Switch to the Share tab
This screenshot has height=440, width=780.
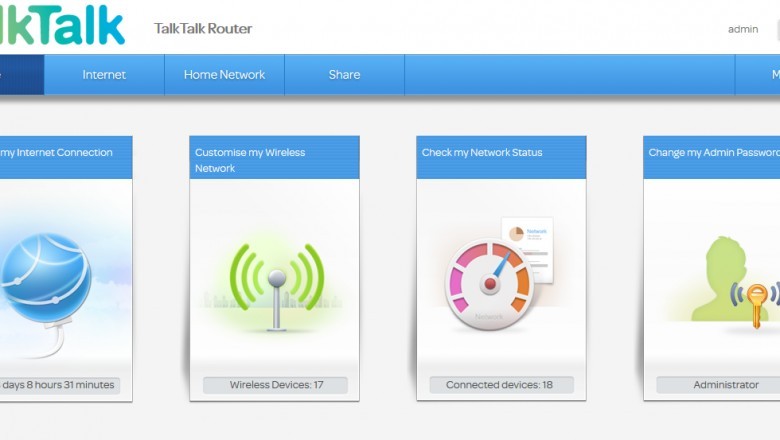click(x=344, y=75)
